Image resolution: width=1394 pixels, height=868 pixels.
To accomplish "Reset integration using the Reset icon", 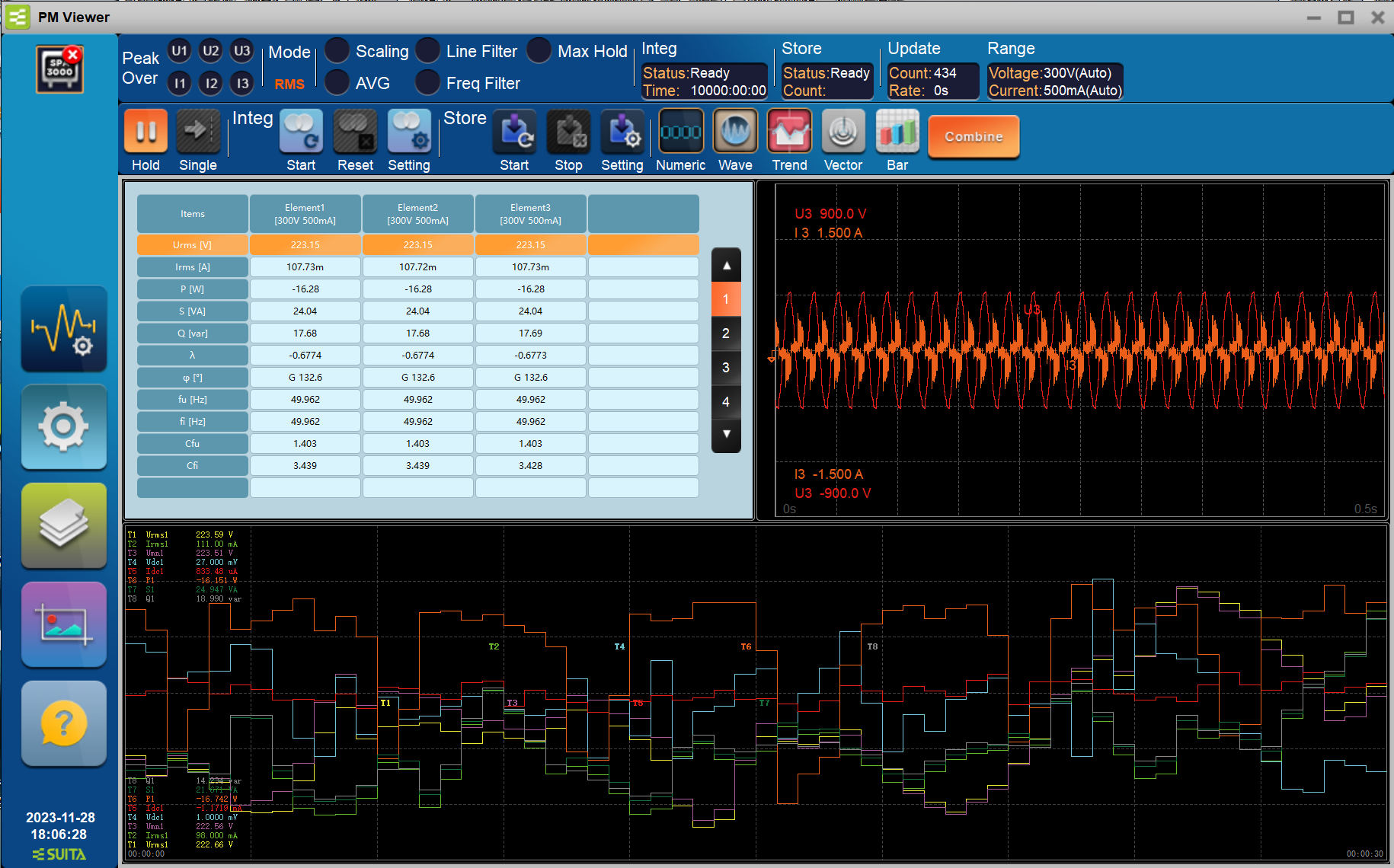I will click(355, 132).
